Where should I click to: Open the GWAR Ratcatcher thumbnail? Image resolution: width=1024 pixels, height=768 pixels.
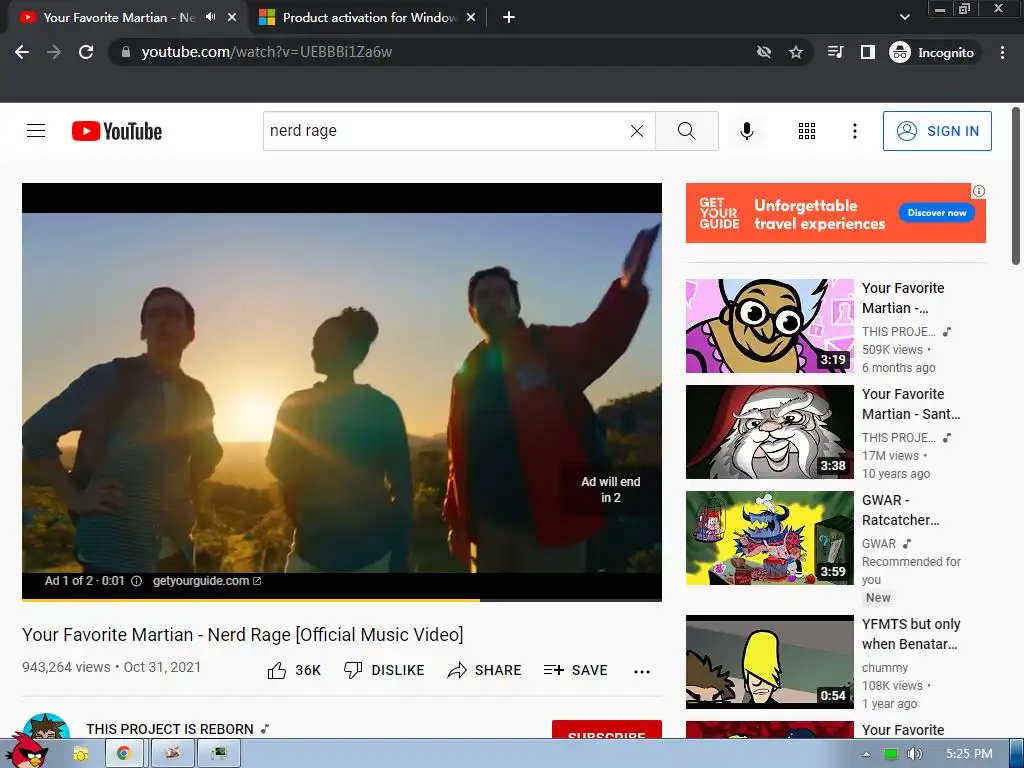tap(769, 537)
